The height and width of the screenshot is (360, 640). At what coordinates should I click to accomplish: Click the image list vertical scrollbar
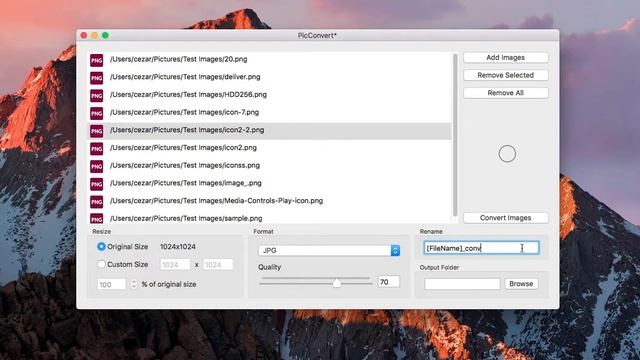pos(455,136)
